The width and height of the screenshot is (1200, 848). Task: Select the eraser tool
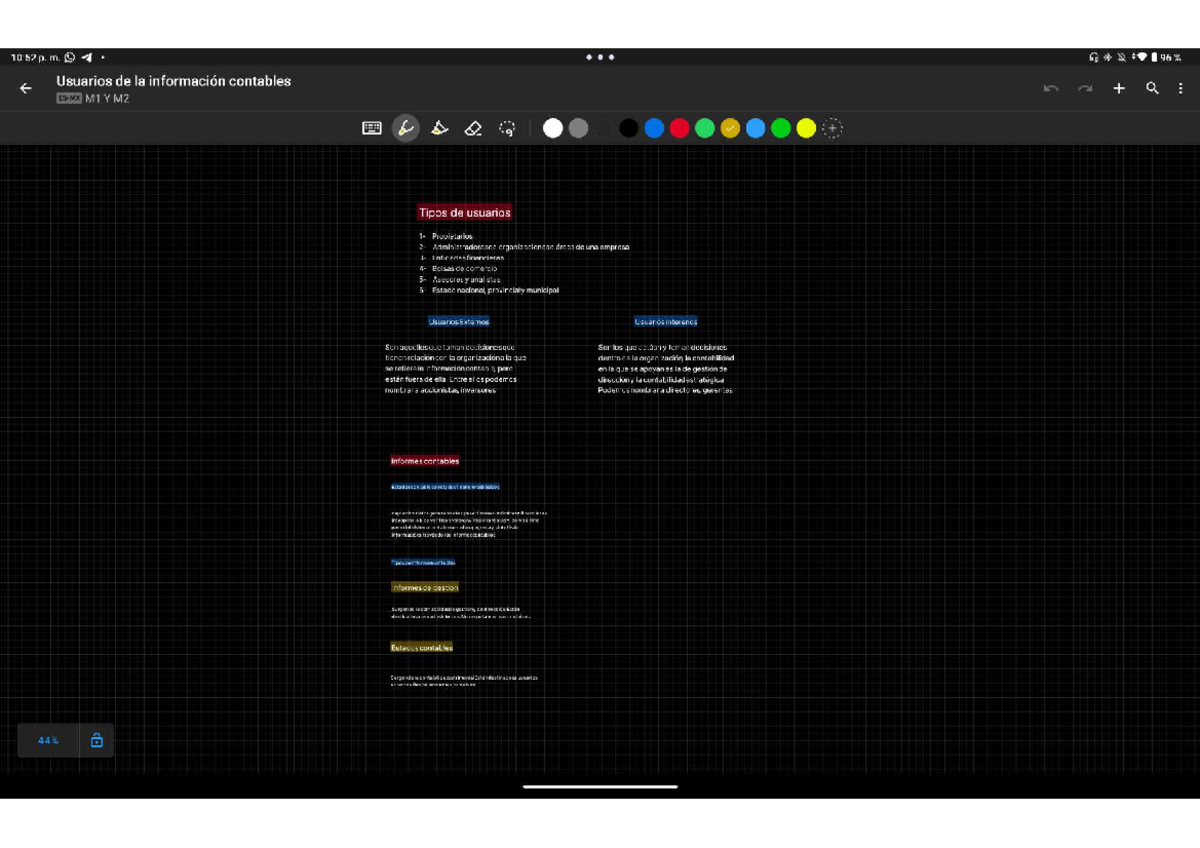(x=474, y=128)
